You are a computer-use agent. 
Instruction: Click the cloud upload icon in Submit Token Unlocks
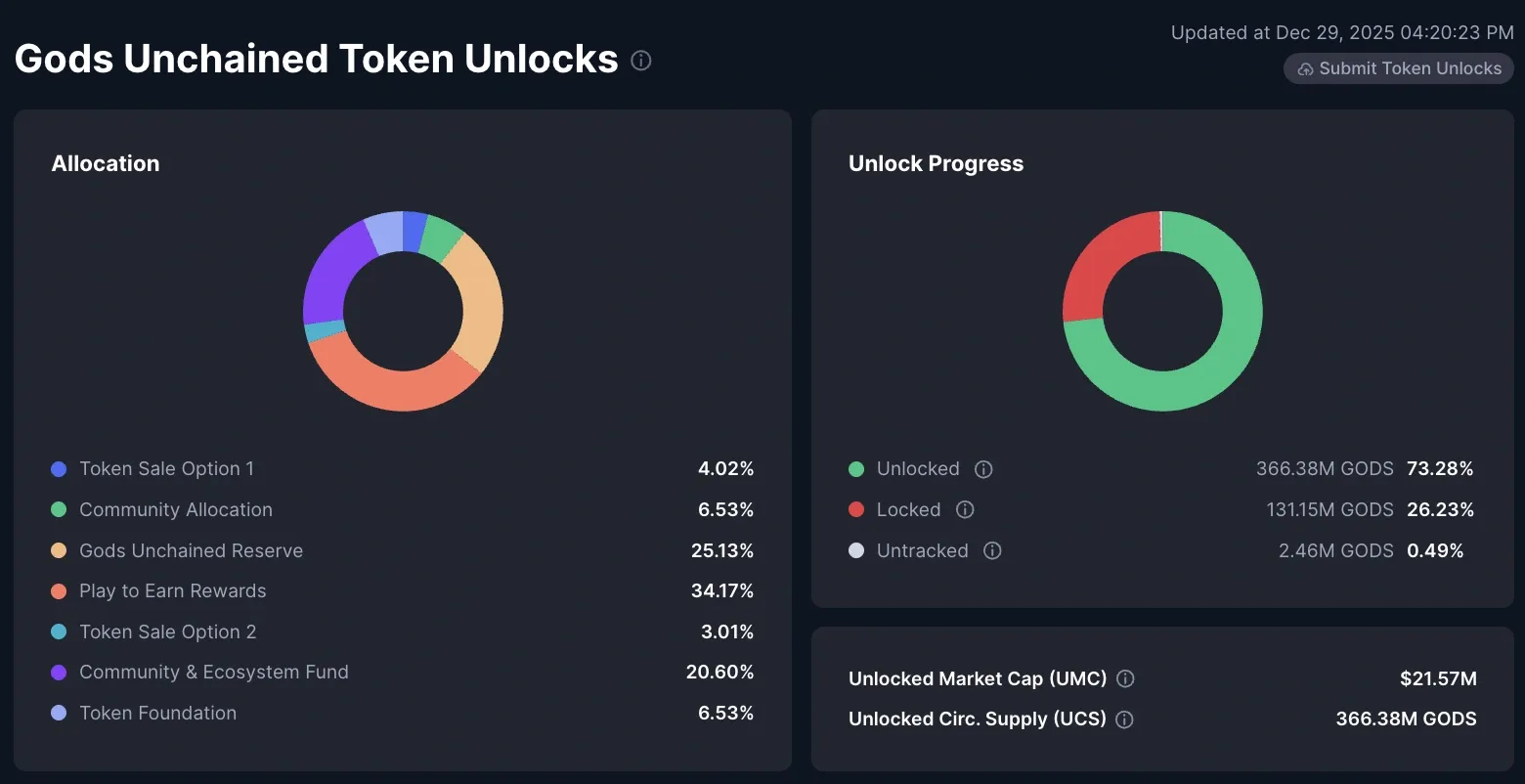pos(1304,68)
